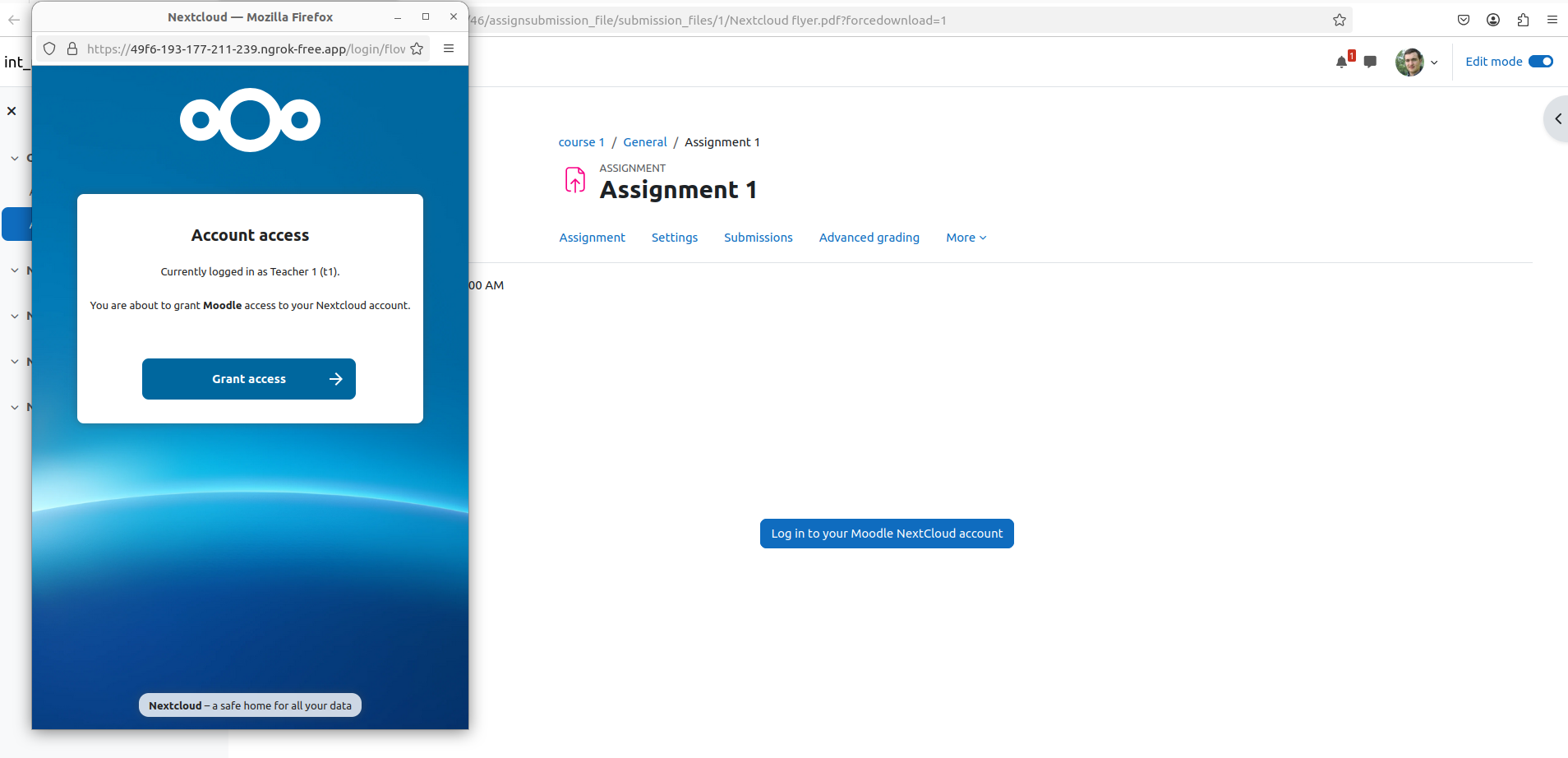Viewport: 1568px width, 758px height.
Task: Open the popup window hamburger menu
Action: pyautogui.click(x=449, y=49)
